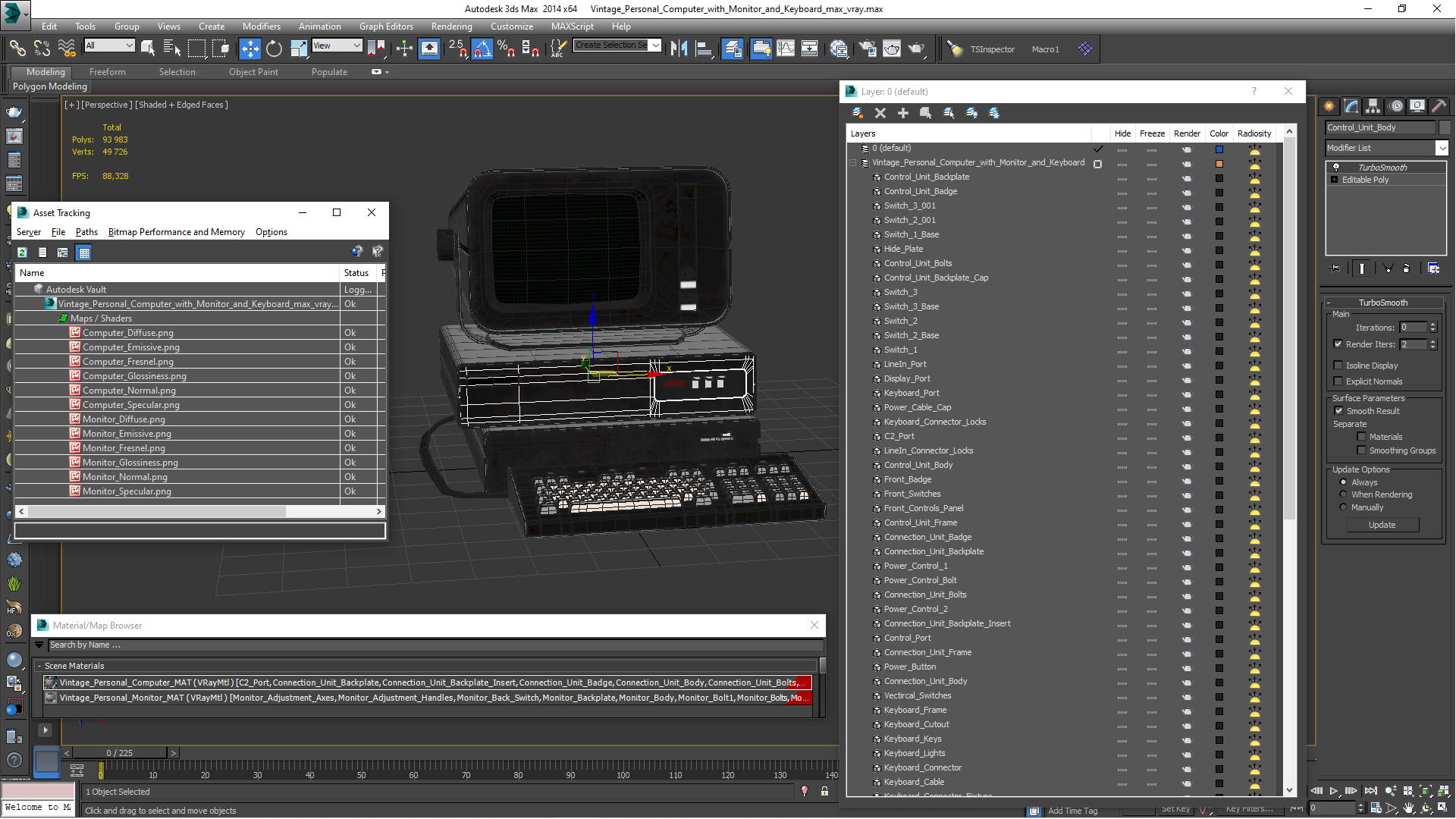Screen dimensions: 1456x819
Task: Click the Macro1 toolbar button
Action: coord(1045,49)
